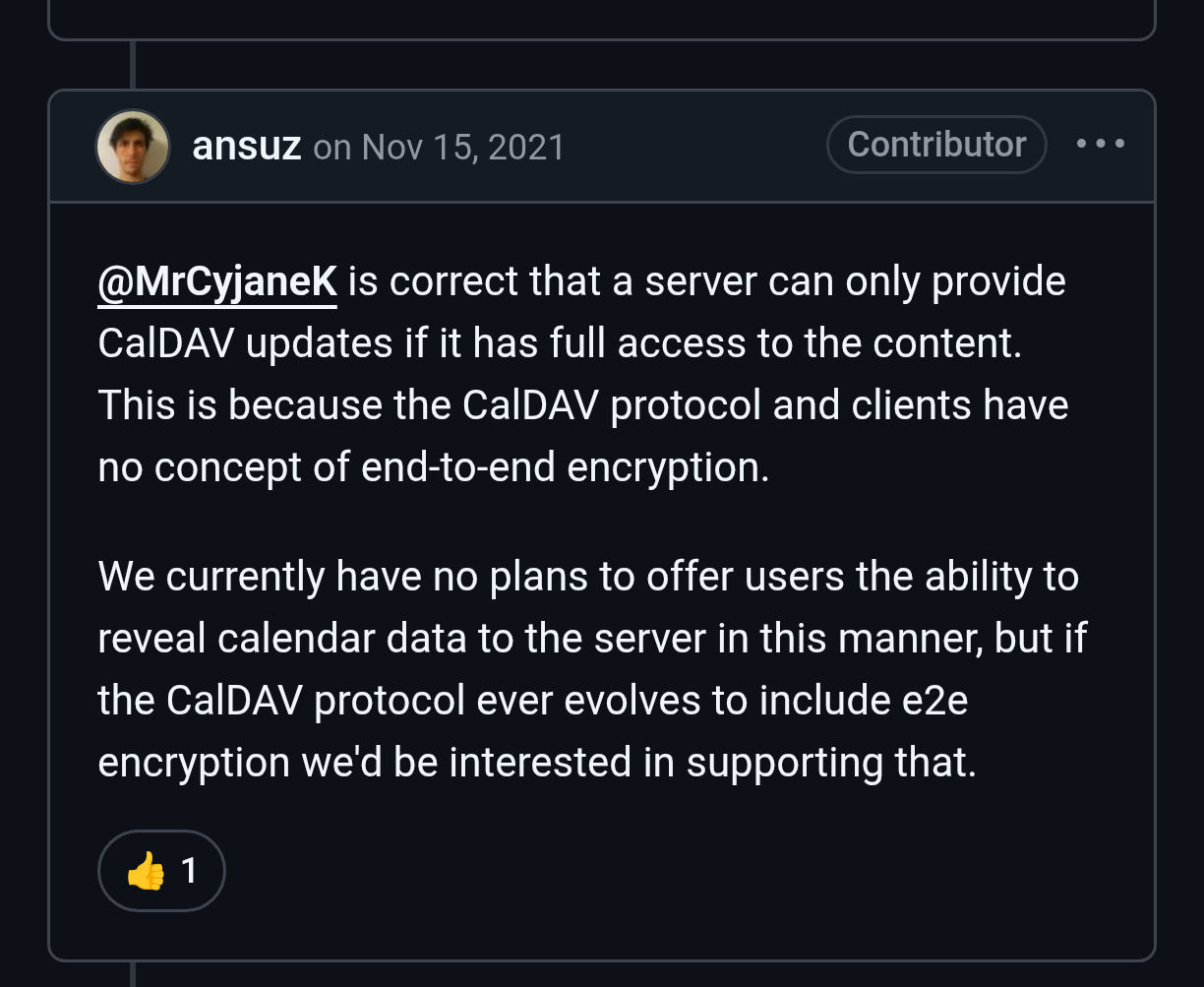Click the sentence starting 'We currently have'
Viewport: 1204px width, 987px height.
pos(590,670)
